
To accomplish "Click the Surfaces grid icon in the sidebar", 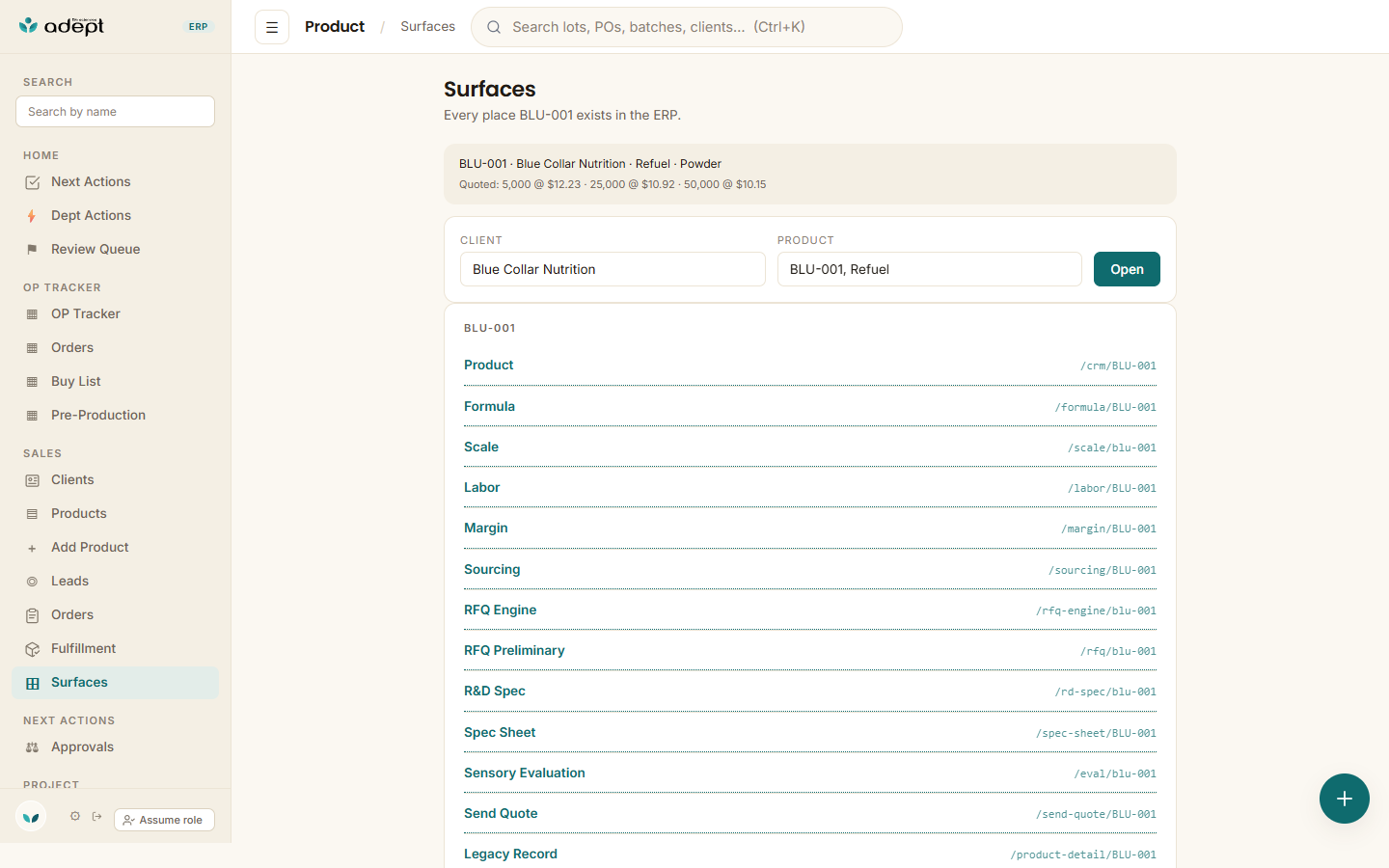I will pyautogui.click(x=32, y=683).
